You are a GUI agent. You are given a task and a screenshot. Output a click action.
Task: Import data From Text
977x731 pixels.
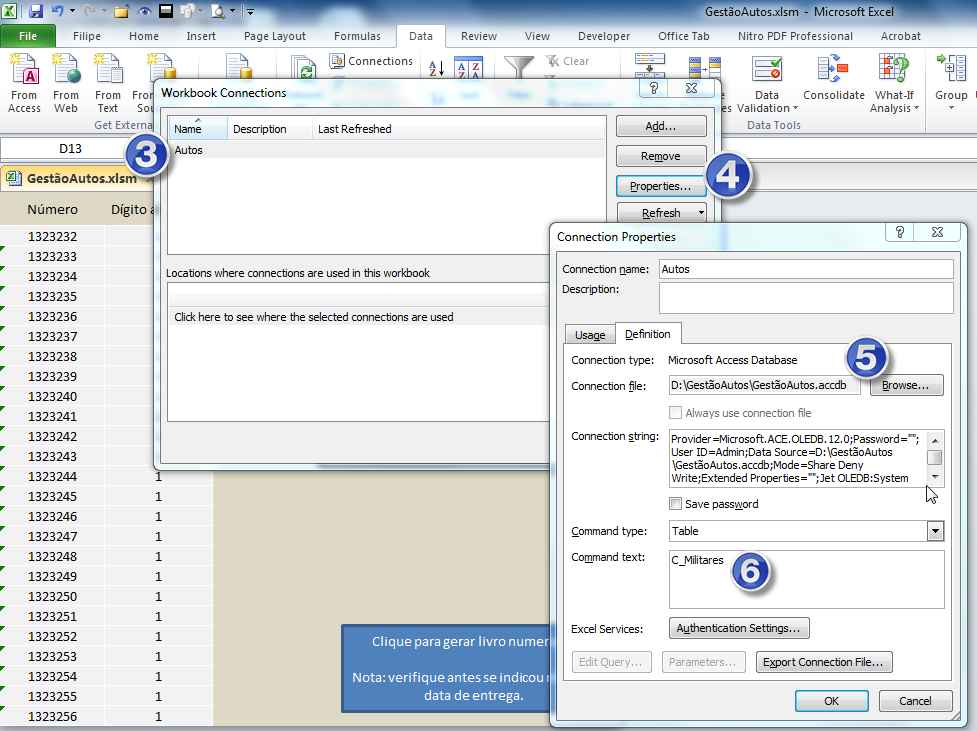tap(108, 84)
